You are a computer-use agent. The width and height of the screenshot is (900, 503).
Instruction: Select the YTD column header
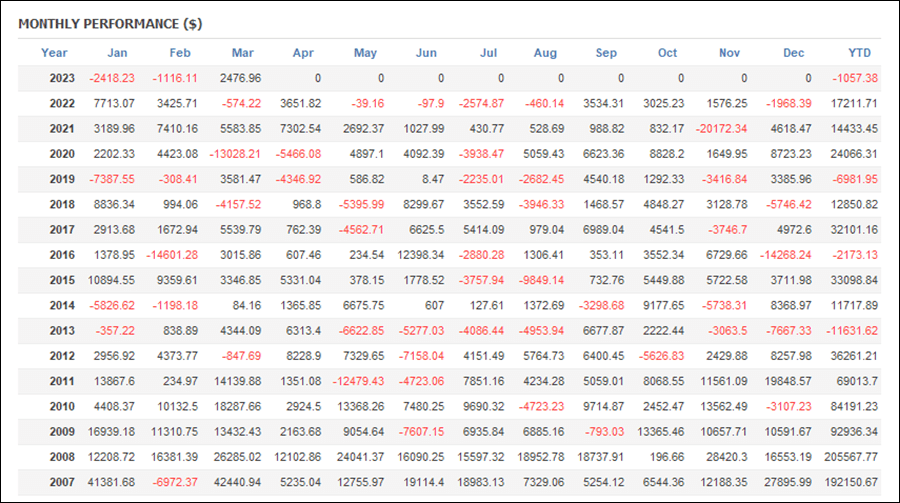pos(859,53)
